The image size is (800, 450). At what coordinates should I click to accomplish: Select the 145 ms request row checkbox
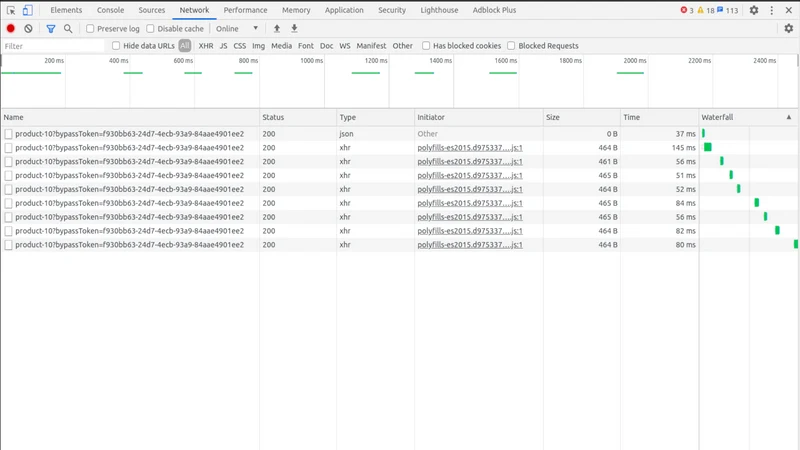coord(9,147)
